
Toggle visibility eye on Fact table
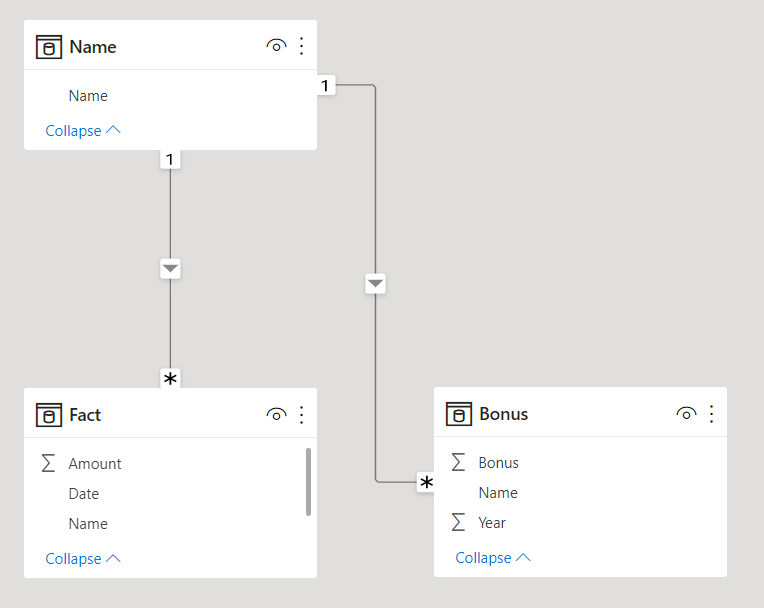pyautogui.click(x=276, y=415)
